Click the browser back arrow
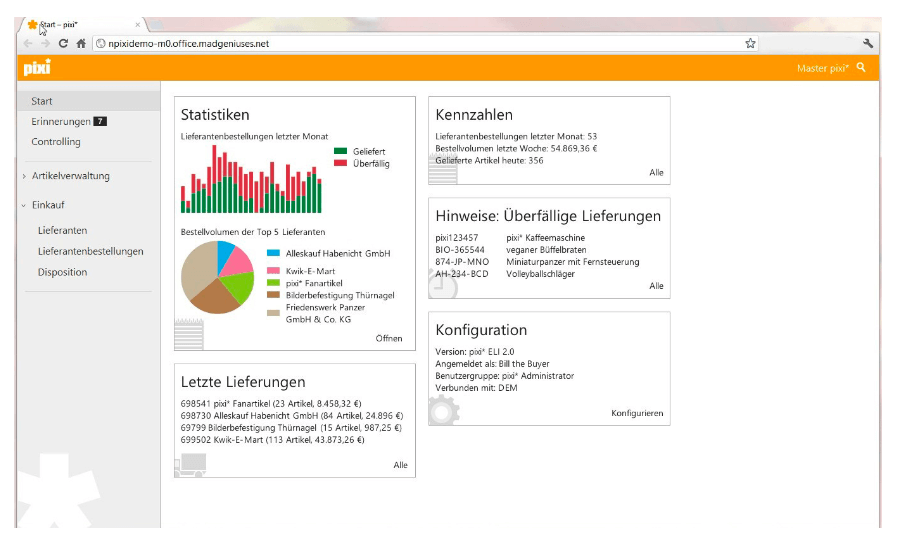900x544 pixels. pos(28,44)
